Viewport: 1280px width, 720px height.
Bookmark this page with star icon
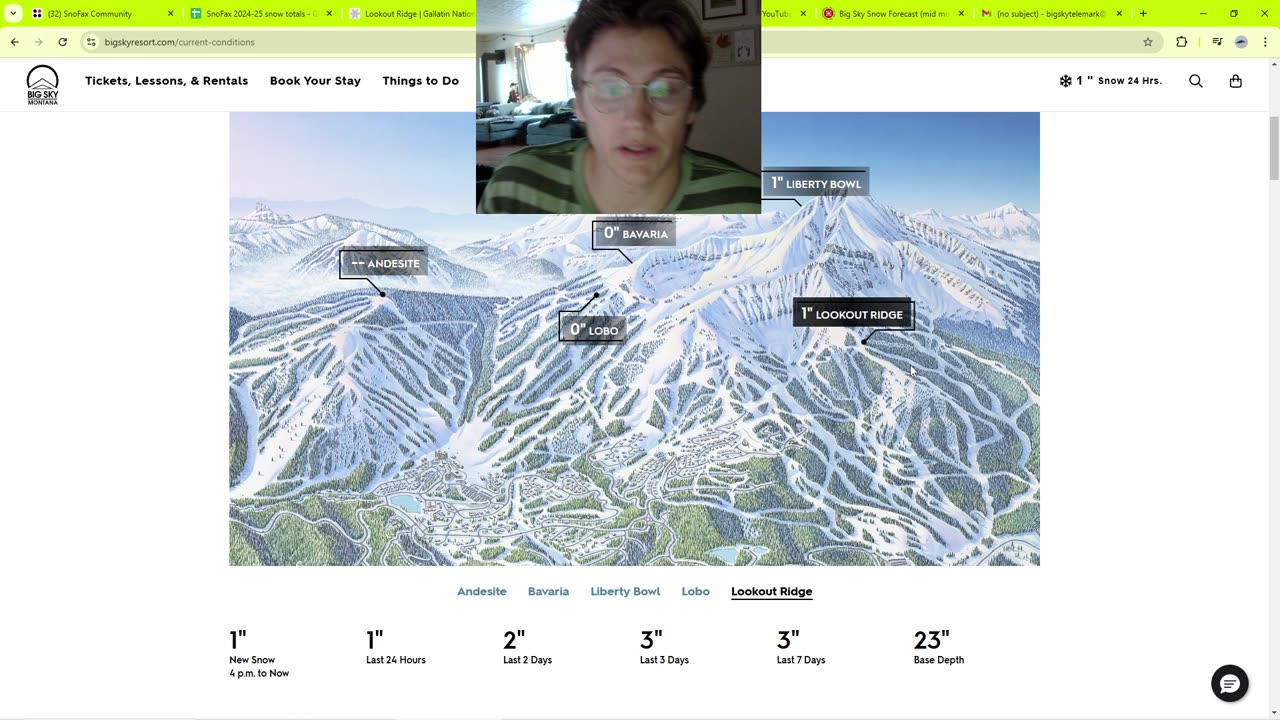click(x=1148, y=42)
